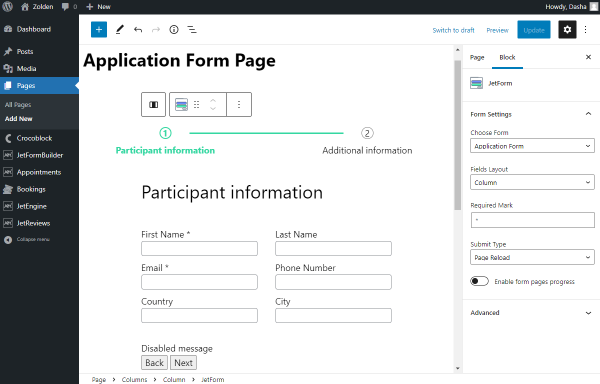
Task: Switch to the Page tab
Action: tap(477, 57)
